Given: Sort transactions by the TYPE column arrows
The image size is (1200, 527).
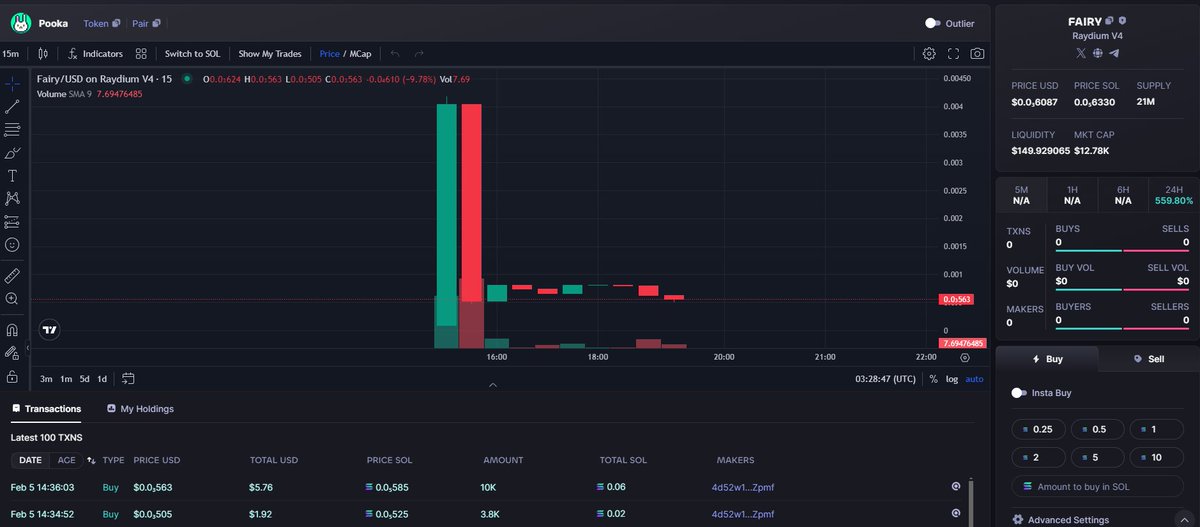Looking at the screenshot, I should [91, 460].
